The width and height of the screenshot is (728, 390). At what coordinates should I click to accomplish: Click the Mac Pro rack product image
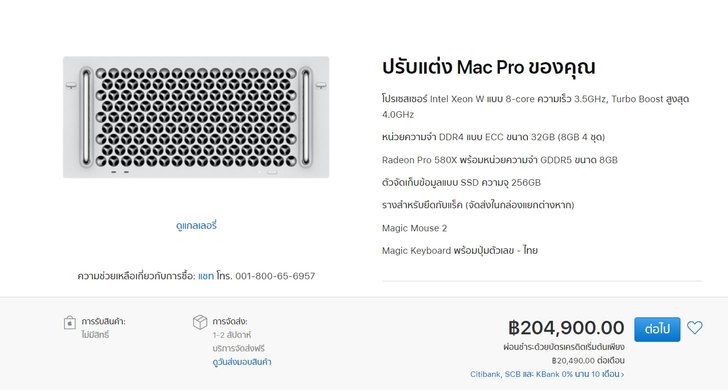tap(196, 117)
